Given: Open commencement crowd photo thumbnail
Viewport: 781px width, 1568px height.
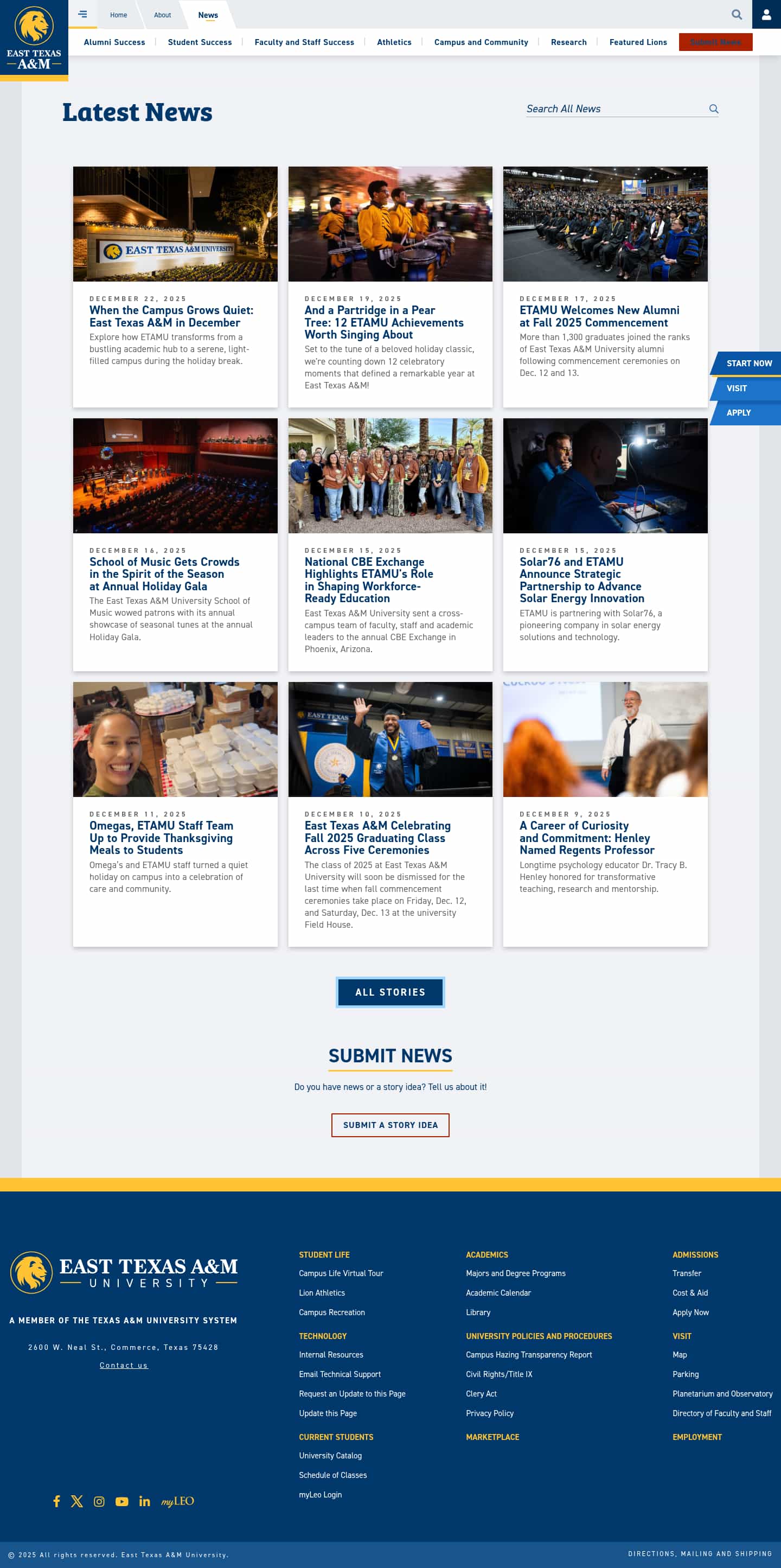Looking at the screenshot, I should [x=605, y=224].
